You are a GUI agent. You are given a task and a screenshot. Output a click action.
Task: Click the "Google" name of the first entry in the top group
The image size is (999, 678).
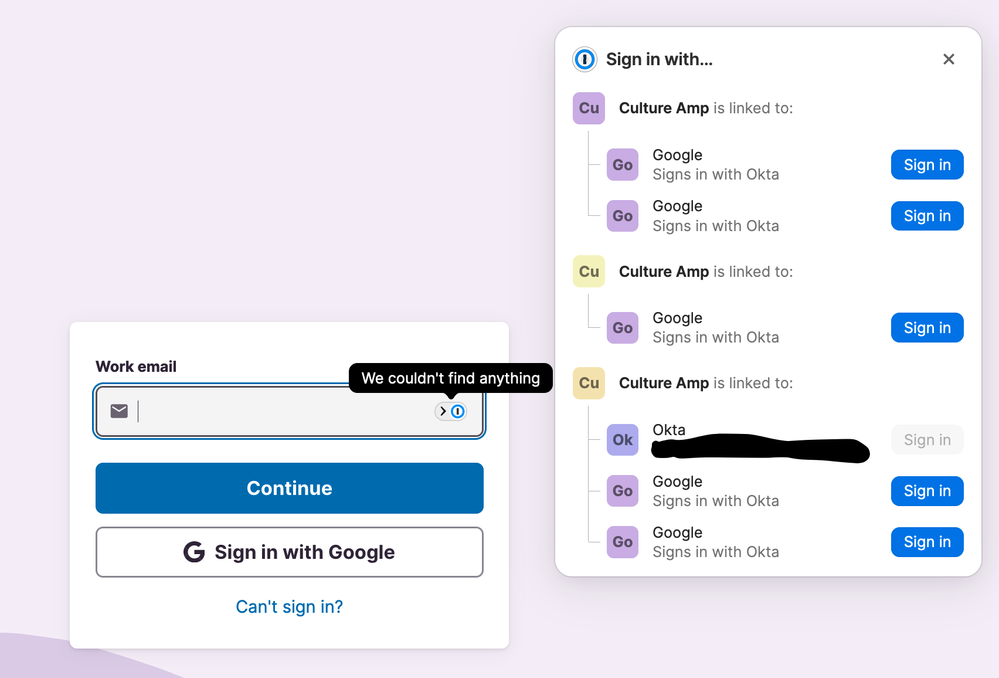[677, 155]
